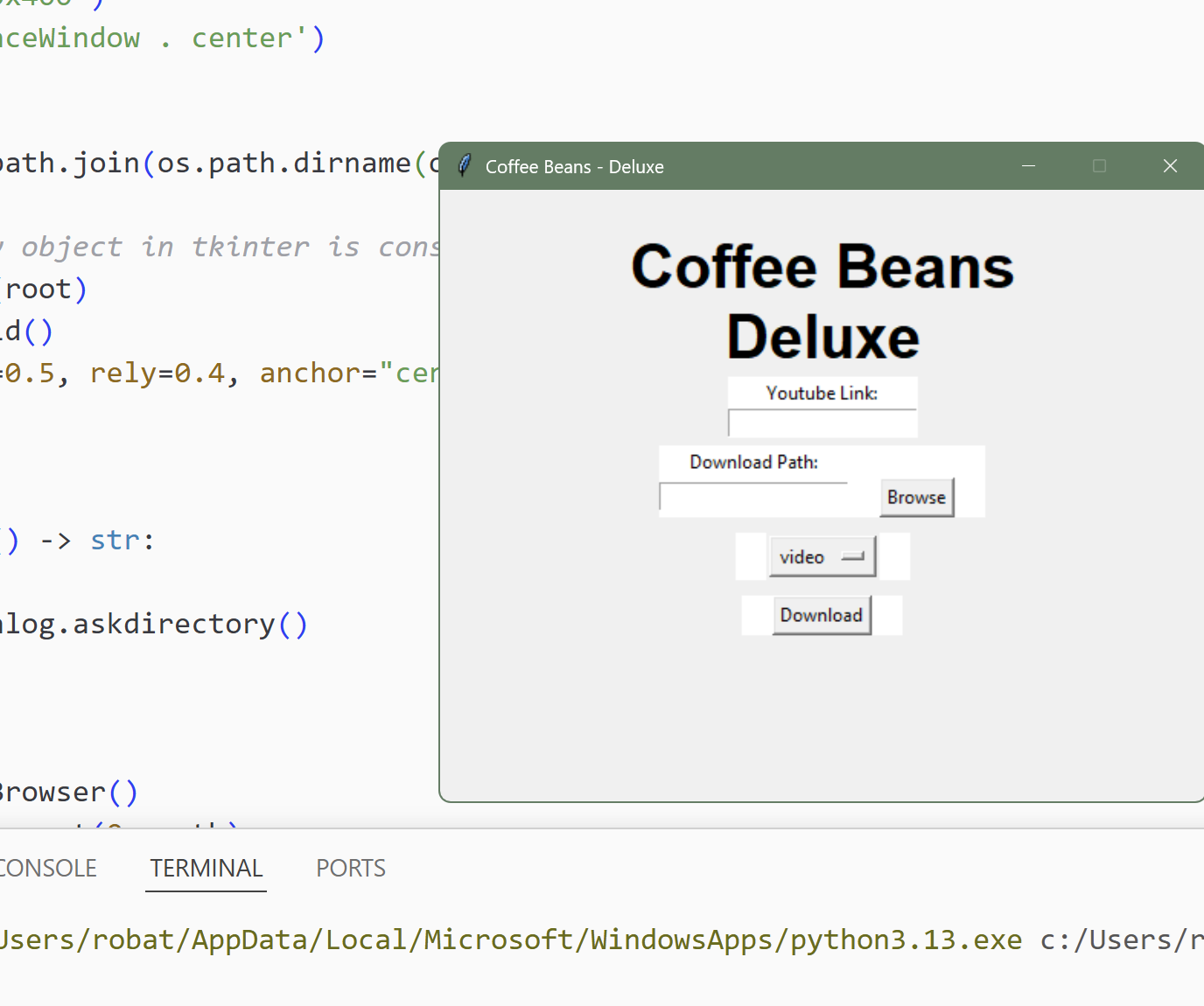Place cursor on the "-> str:" code line
This screenshot has width=1204, height=1006.
tap(96, 541)
